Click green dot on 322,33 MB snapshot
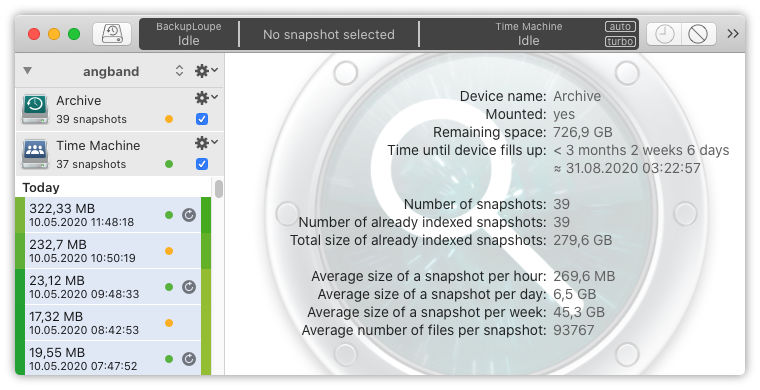Screen dimensions: 760x390 tap(169, 215)
